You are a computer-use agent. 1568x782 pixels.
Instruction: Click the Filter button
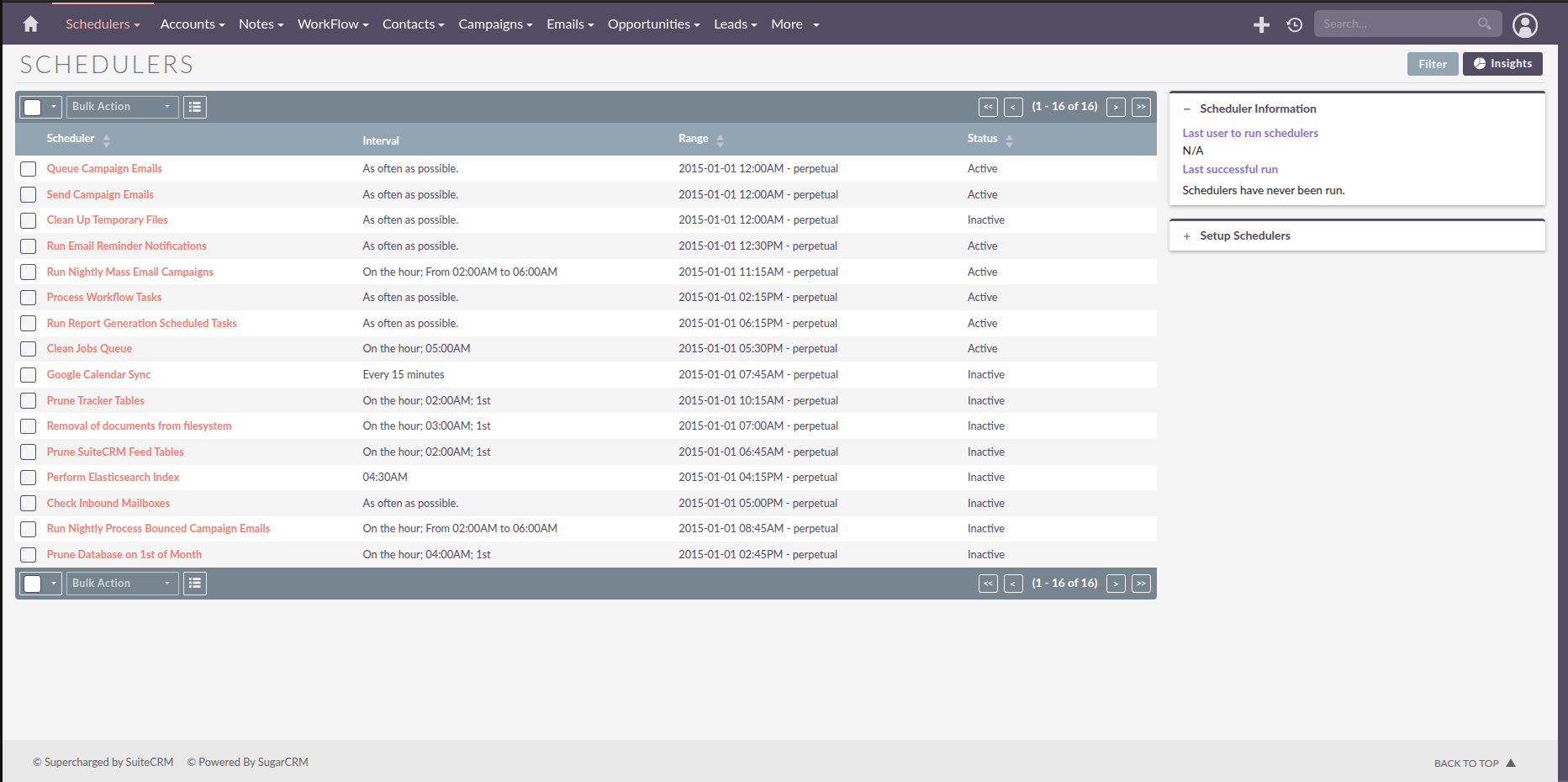click(x=1432, y=63)
